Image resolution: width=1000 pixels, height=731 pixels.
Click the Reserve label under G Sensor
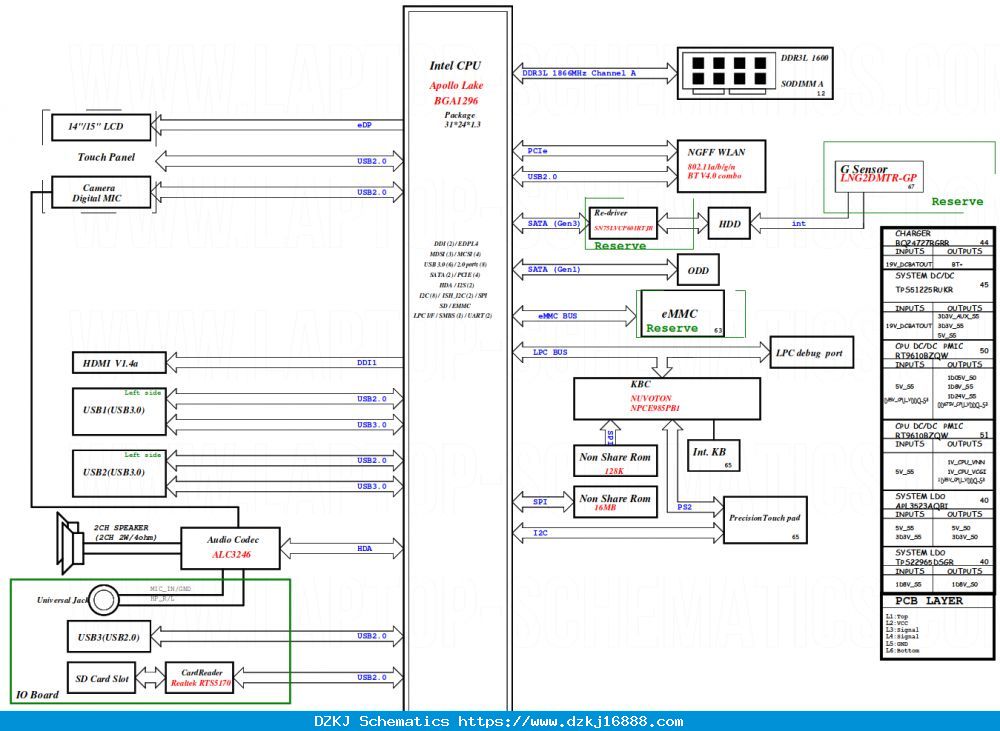[x=957, y=202]
